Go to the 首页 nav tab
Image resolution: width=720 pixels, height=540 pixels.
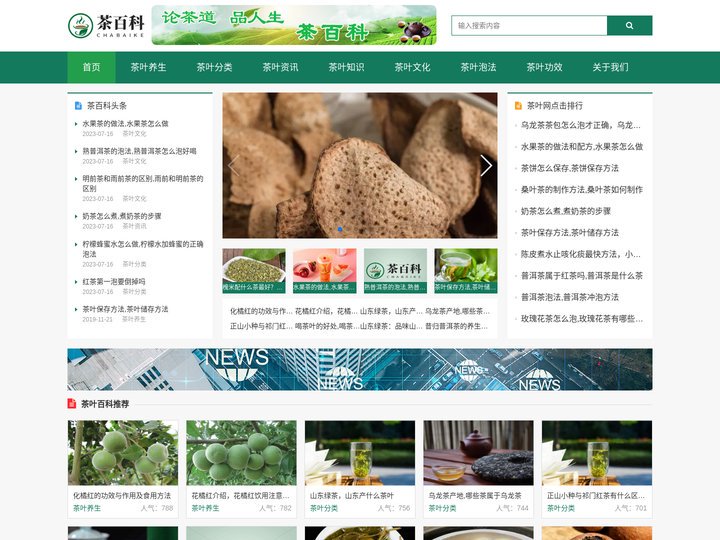coord(91,67)
